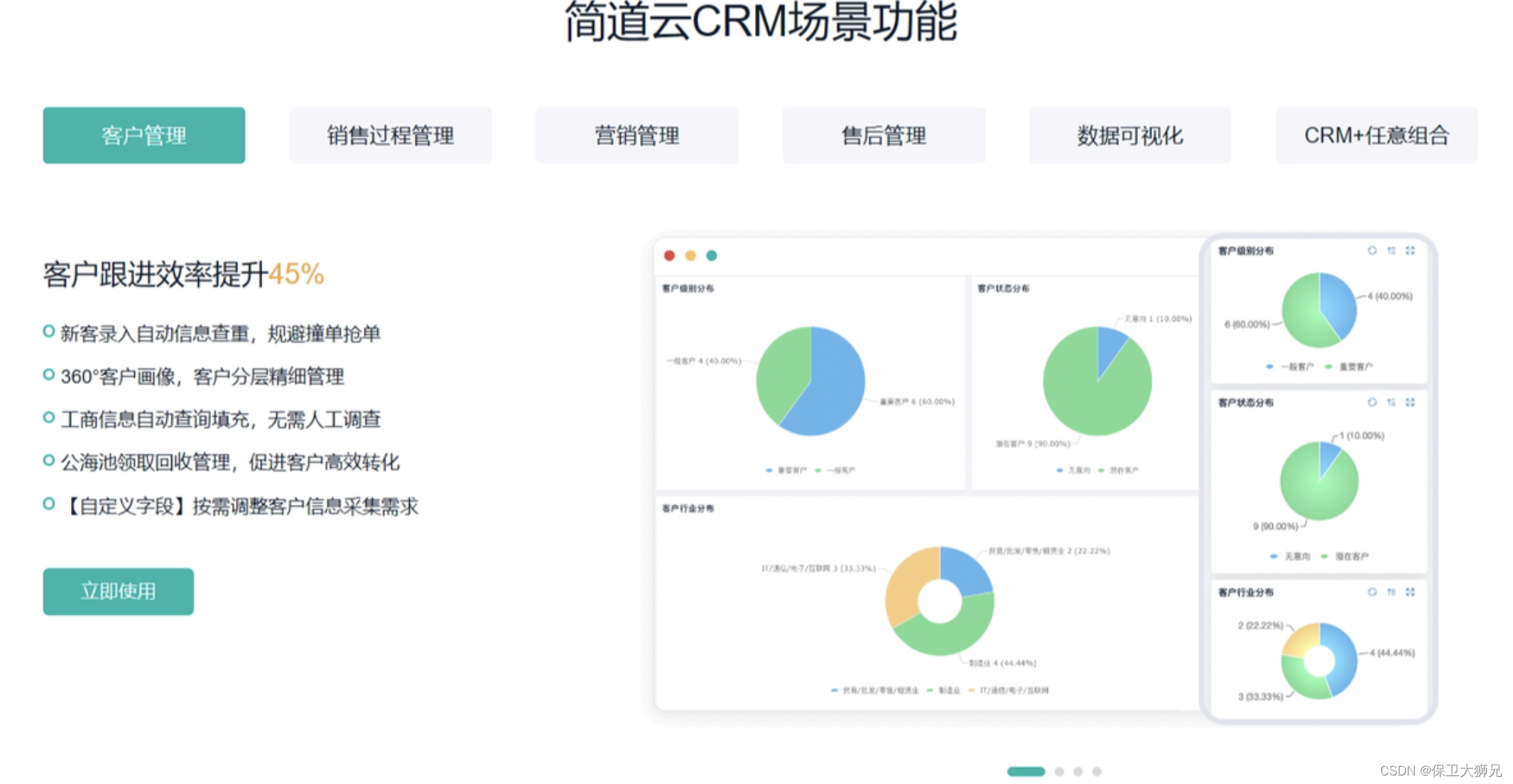Switch to 销售过程管理 tab
Screen dimensions: 1513x784
[x=390, y=136]
